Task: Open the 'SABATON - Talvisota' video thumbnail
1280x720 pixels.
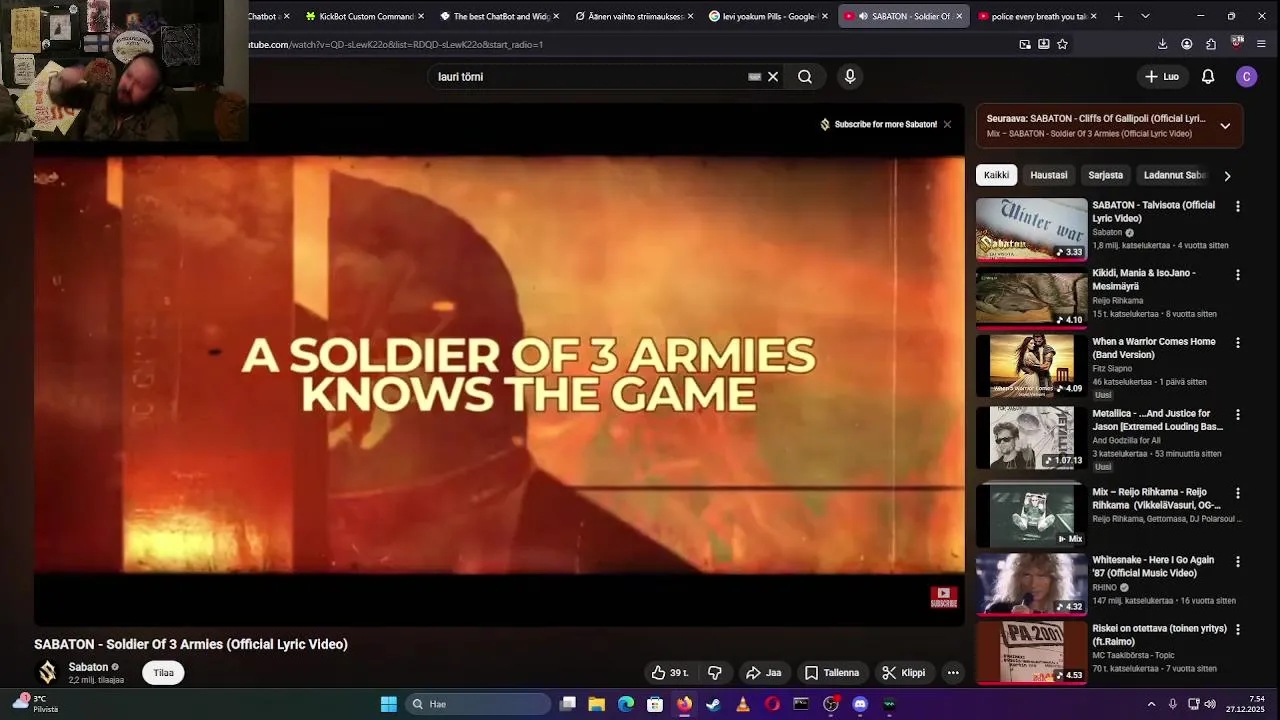Action: (1031, 229)
